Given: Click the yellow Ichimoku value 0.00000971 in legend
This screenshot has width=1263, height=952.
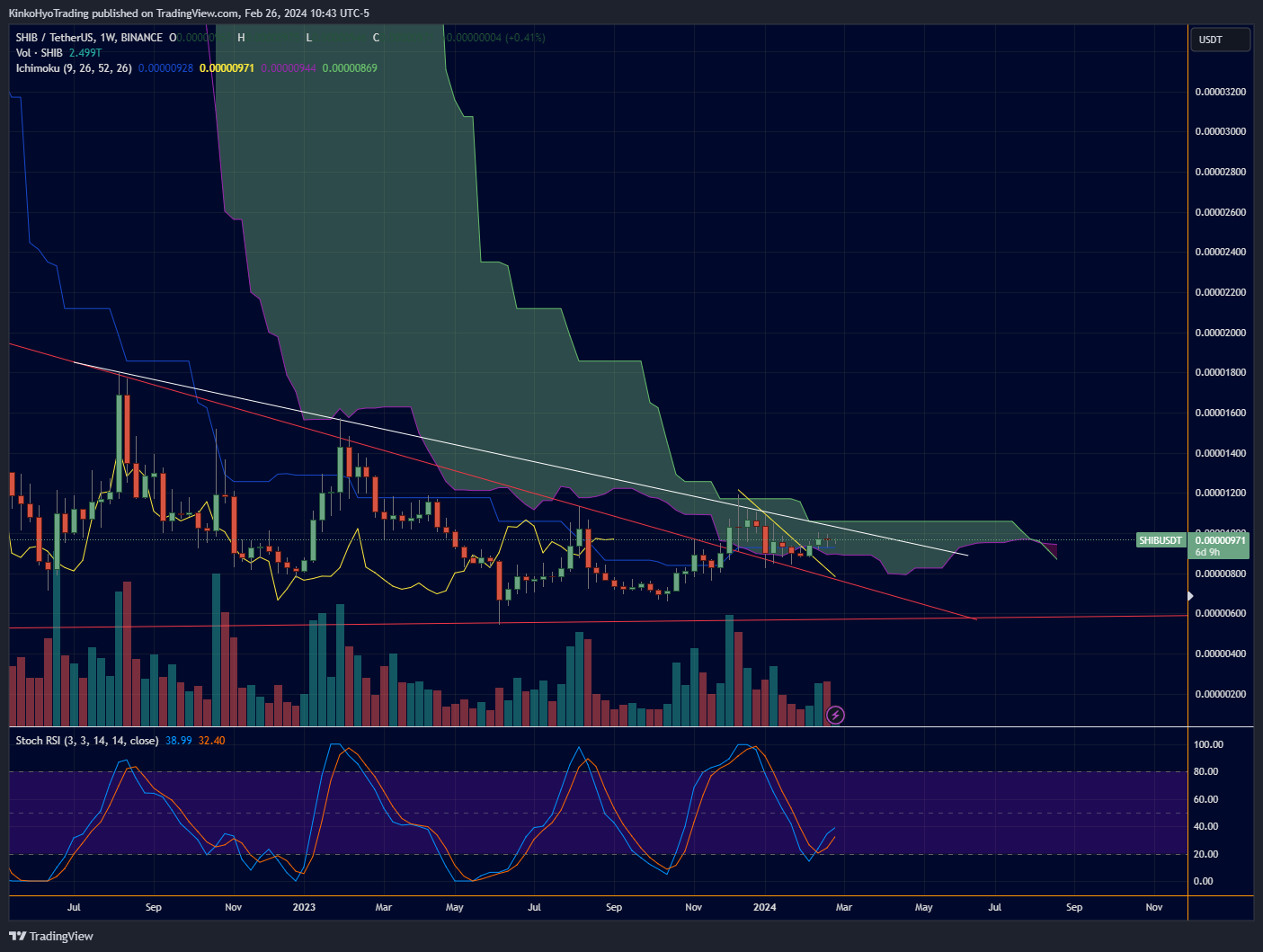Looking at the screenshot, I should tap(227, 68).
